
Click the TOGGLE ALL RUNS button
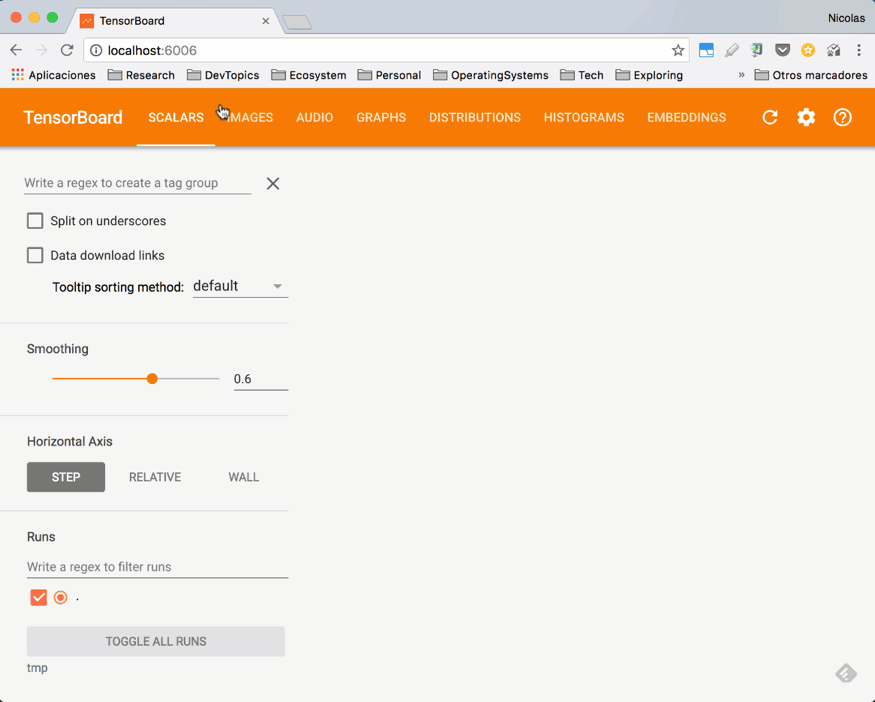coord(155,641)
